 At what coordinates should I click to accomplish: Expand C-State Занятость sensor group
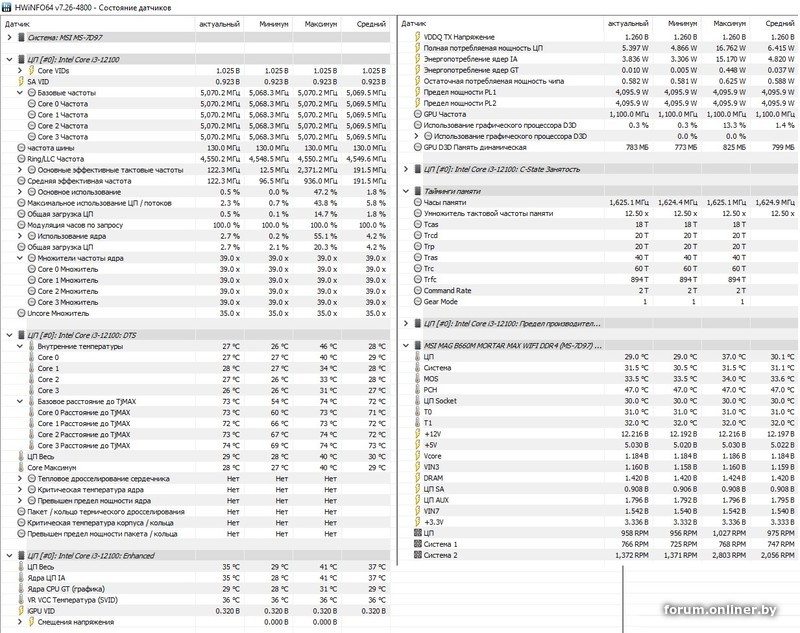tap(406, 169)
